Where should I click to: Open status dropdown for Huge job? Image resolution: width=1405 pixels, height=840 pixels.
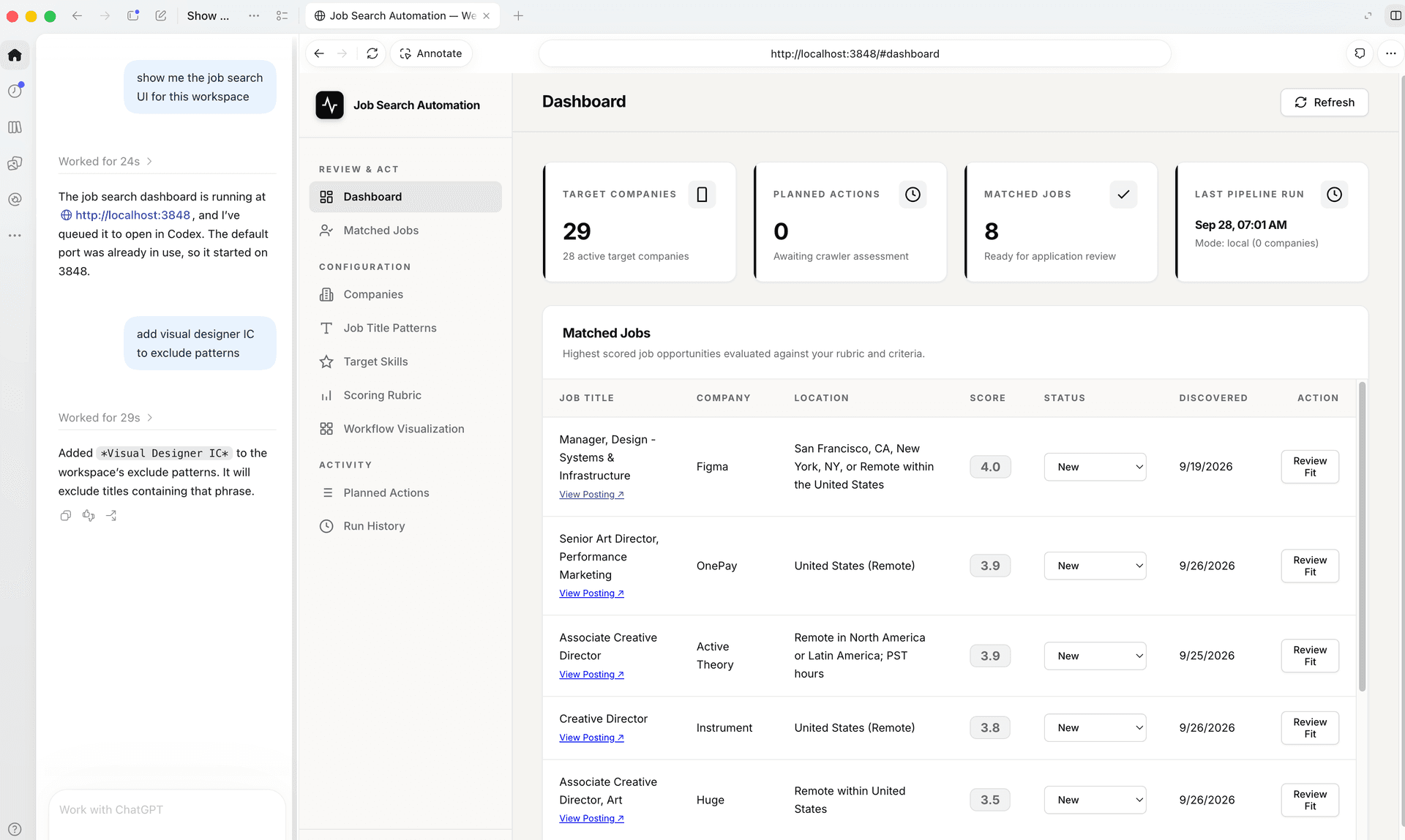1095,800
